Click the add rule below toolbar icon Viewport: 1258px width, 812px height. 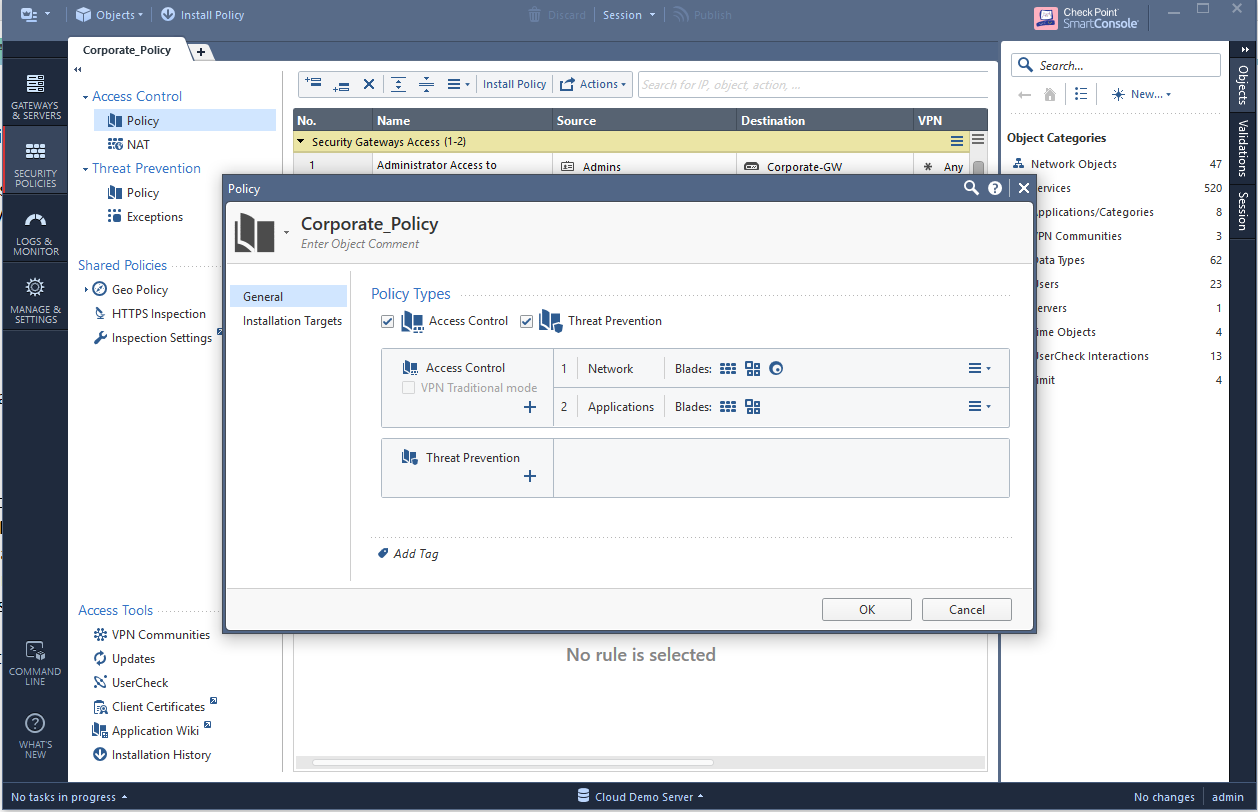point(341,84)
